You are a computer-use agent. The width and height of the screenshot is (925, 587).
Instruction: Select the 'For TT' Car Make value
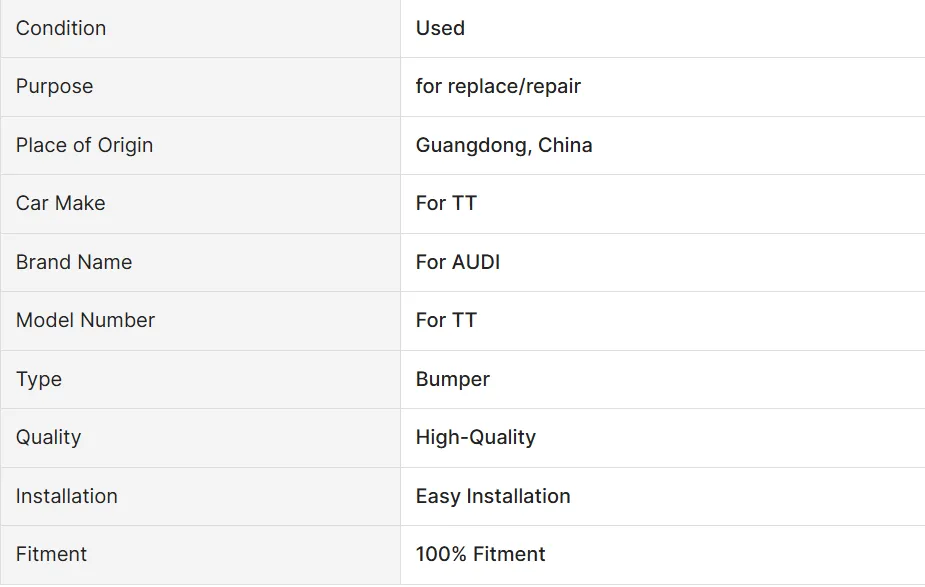(446, 203)
